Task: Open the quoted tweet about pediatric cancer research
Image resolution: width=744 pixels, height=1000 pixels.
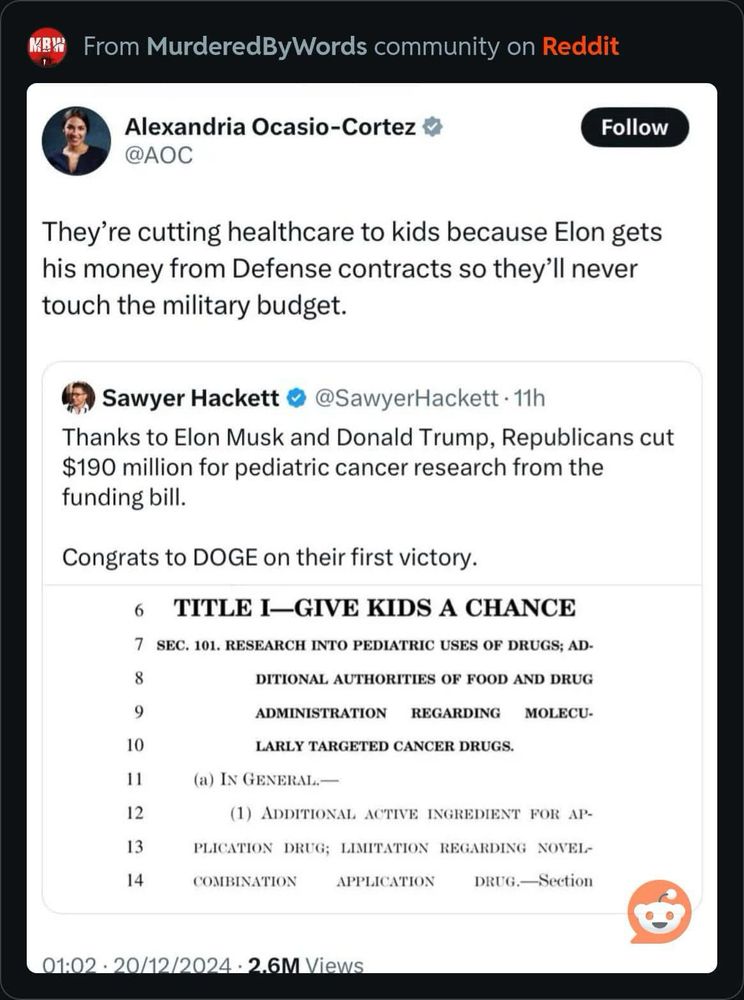Action: pyautogui.click(x=367, y=467)
